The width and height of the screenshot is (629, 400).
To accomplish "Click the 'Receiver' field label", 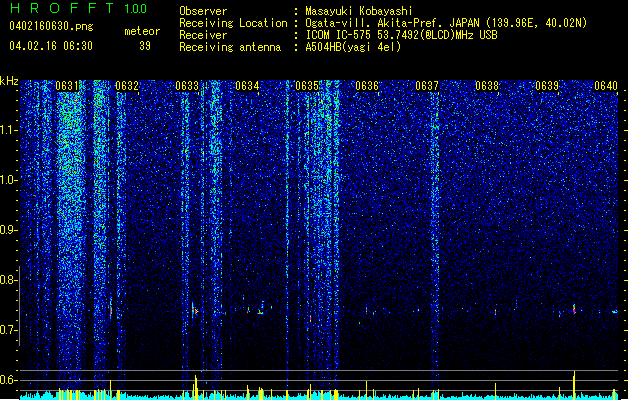I will pyautogui.click(x=203, y=35).
